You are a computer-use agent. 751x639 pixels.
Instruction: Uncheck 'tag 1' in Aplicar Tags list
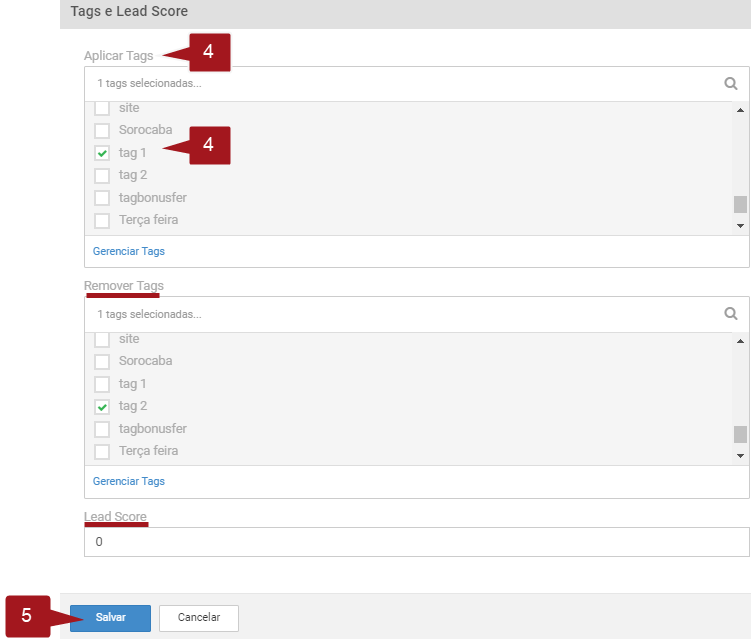point(102,153)
